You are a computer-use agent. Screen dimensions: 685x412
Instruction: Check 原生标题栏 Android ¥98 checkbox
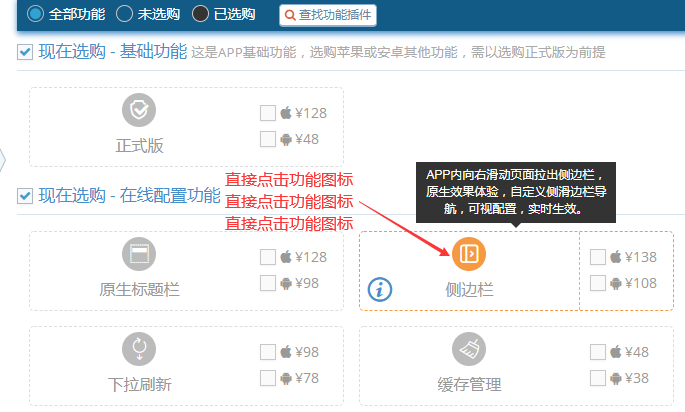point(268,283)
